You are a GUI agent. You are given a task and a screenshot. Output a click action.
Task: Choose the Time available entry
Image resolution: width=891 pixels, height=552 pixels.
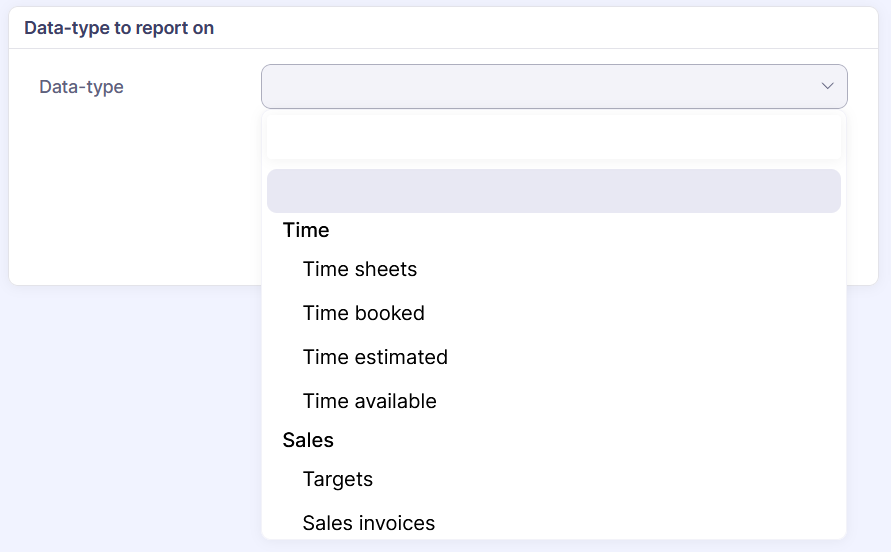370,401
